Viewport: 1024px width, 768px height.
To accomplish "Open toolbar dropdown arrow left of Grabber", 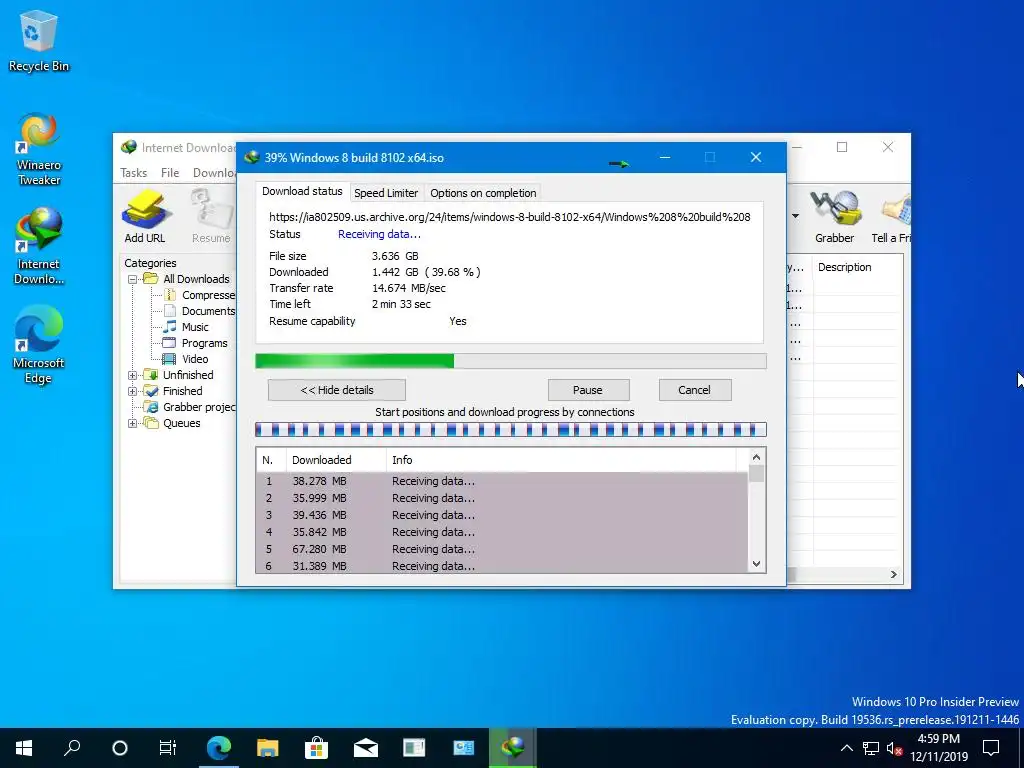I will 795,216.
